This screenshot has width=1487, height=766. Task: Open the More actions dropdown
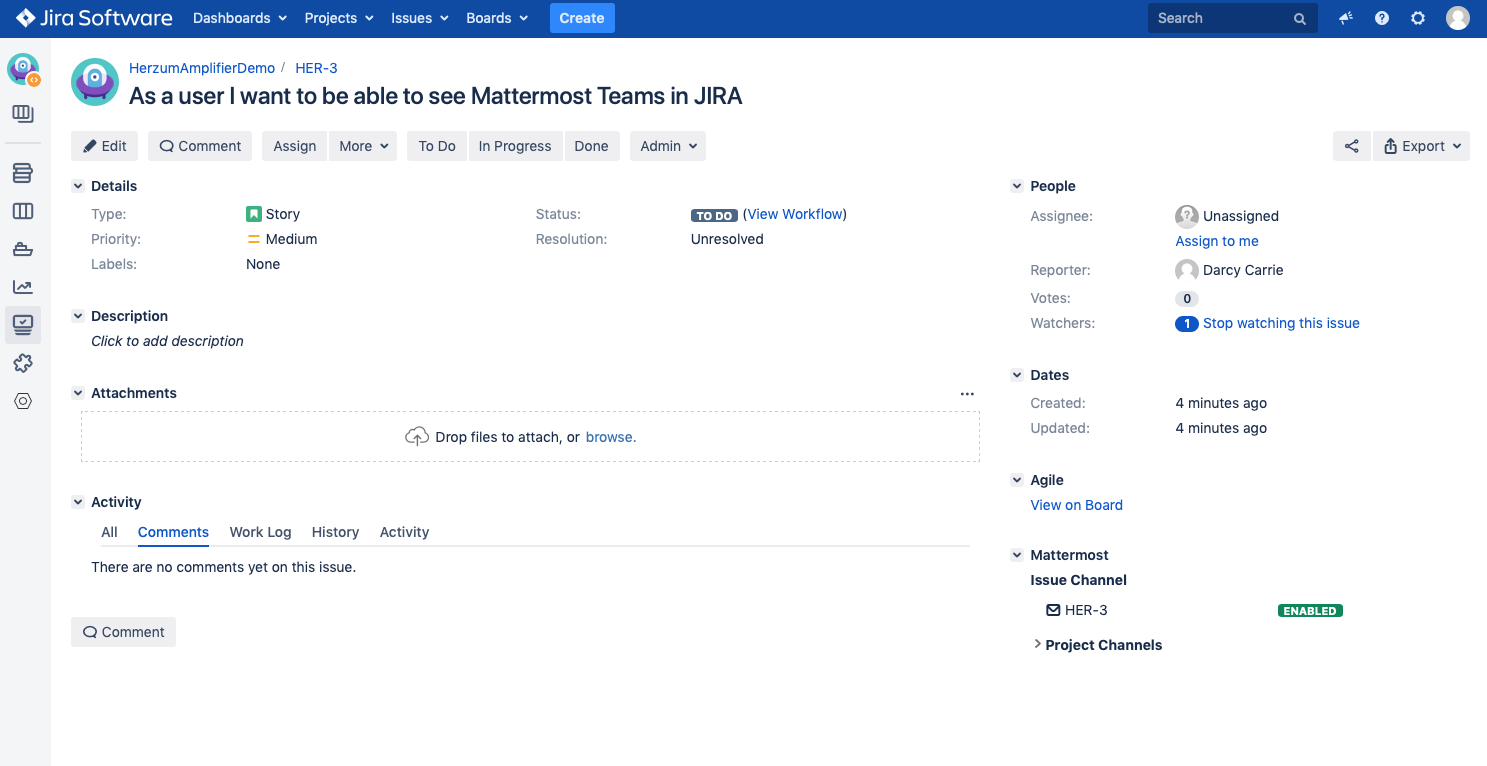click(362, 146)
